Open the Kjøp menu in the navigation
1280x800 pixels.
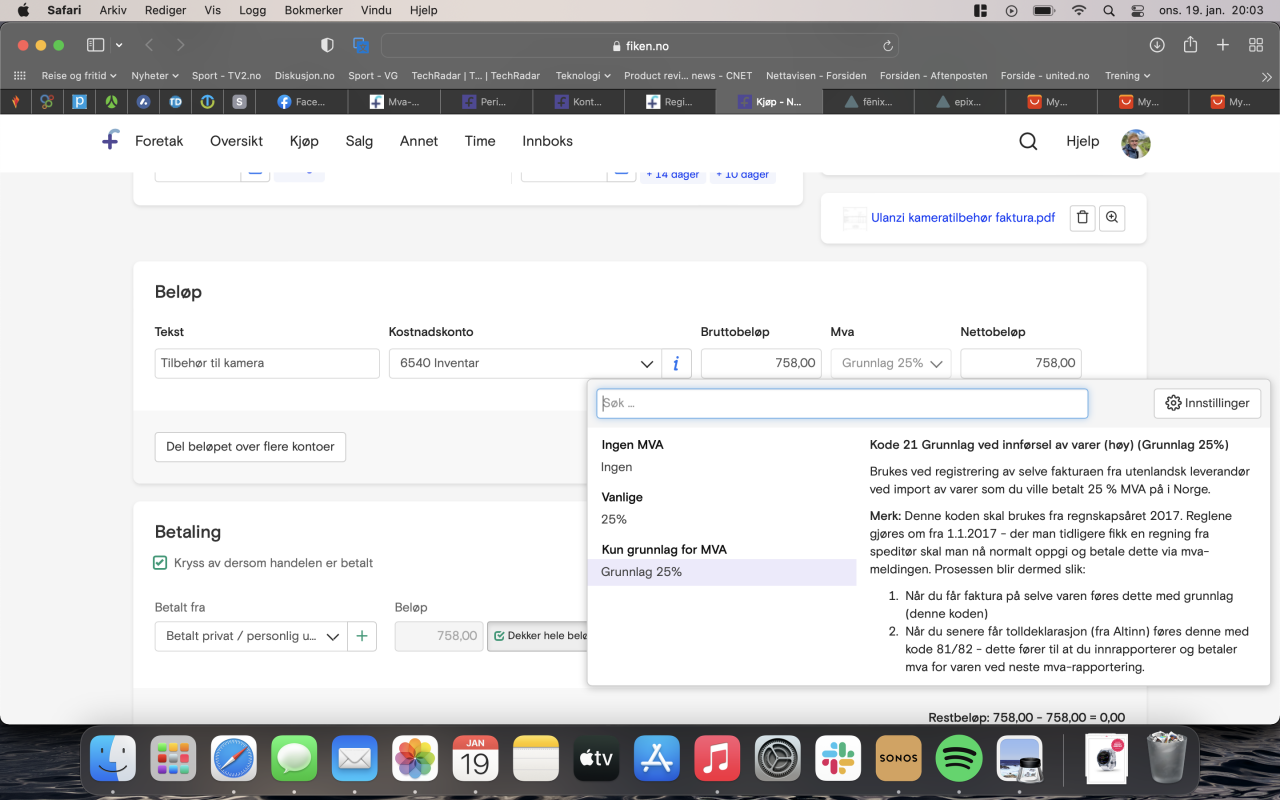[x=304, y=141]
